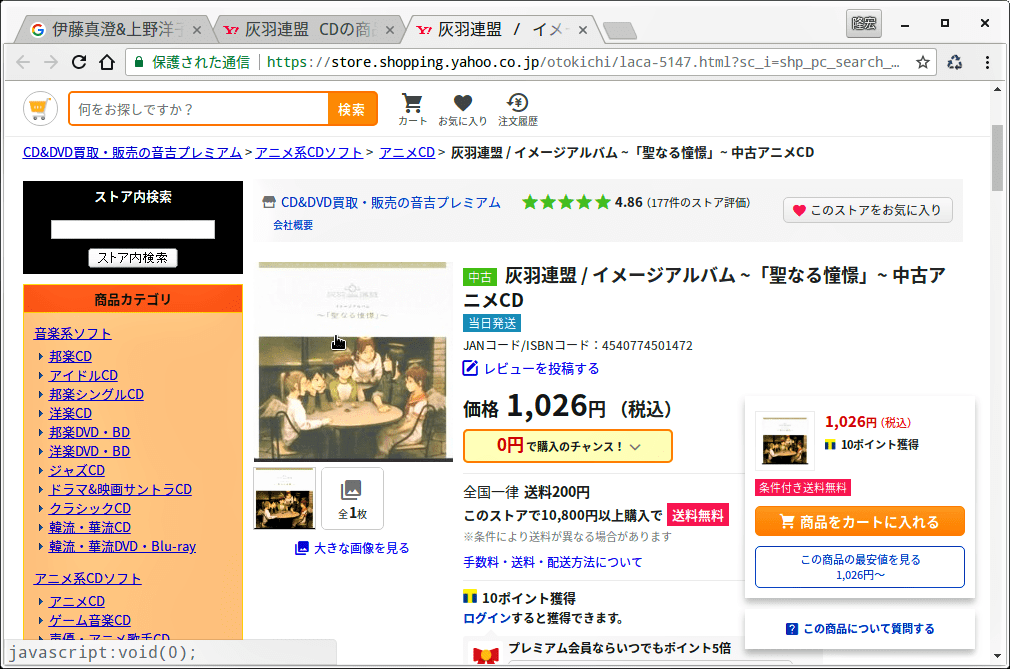Click the browser back arrow
This screenshot has height=669, width=1010.
(23, 62)
